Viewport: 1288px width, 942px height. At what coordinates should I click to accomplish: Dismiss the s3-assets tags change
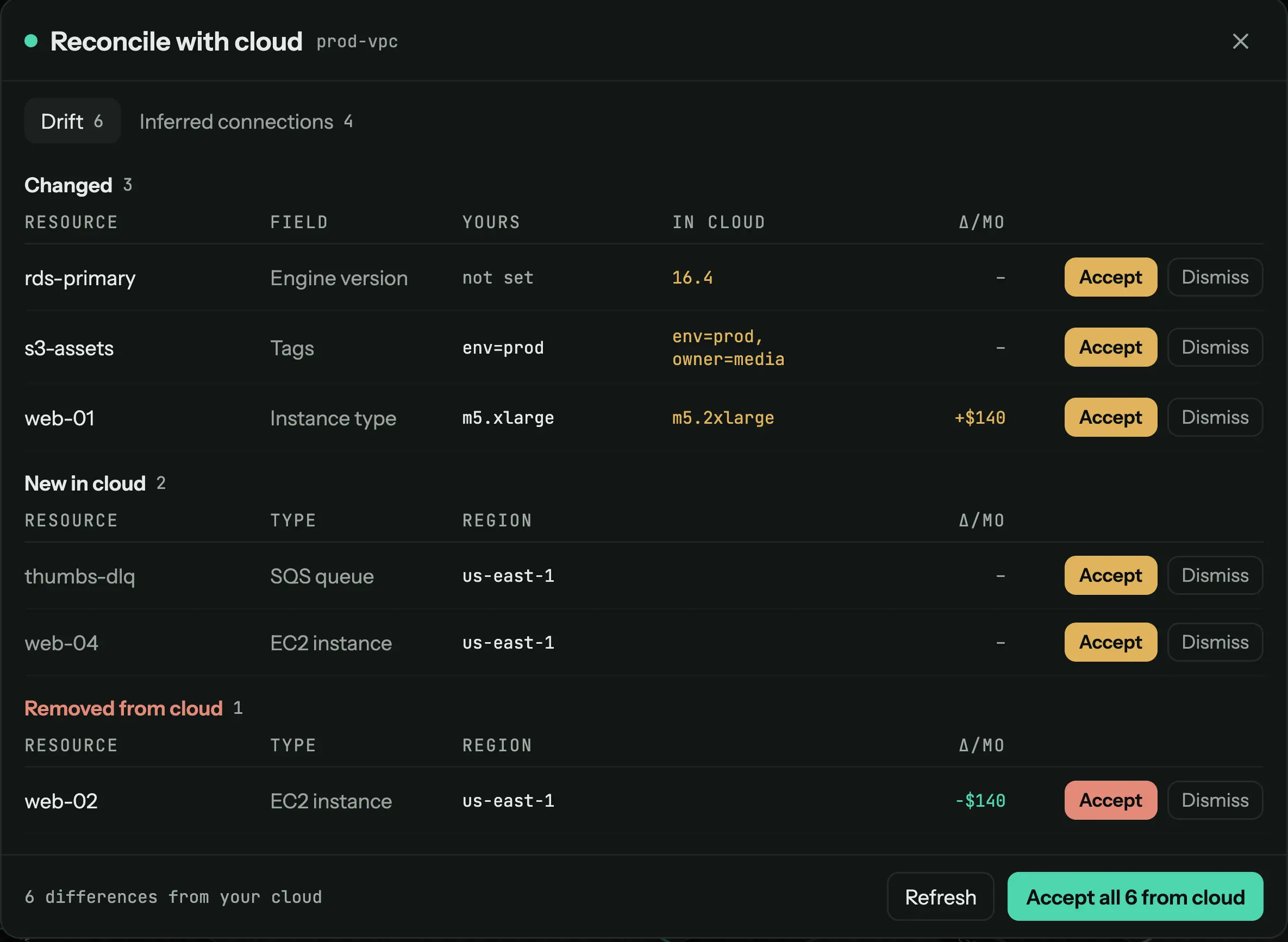(1215, 347)
